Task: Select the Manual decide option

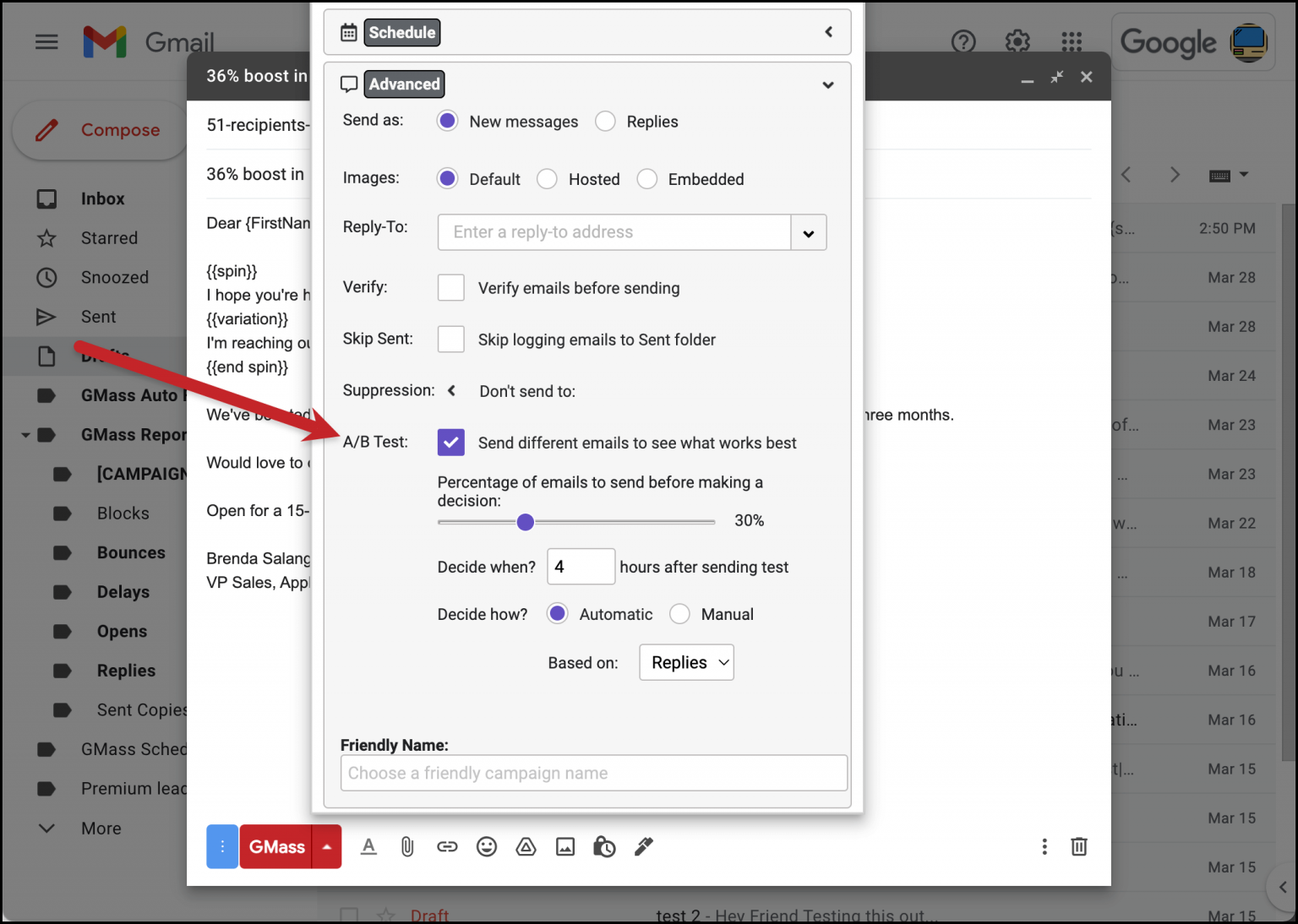Action: [x=679, y=613]
